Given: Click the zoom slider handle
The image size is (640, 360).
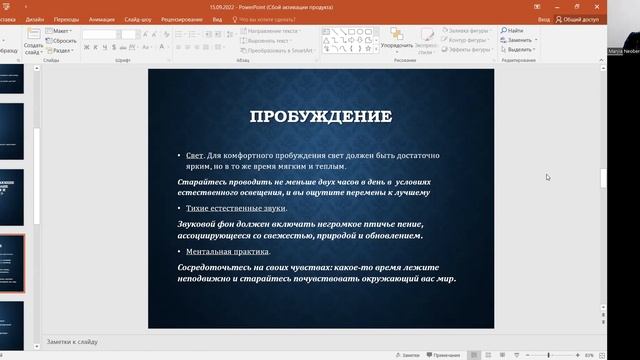Looking at the screenshot, I should [549, 356].
